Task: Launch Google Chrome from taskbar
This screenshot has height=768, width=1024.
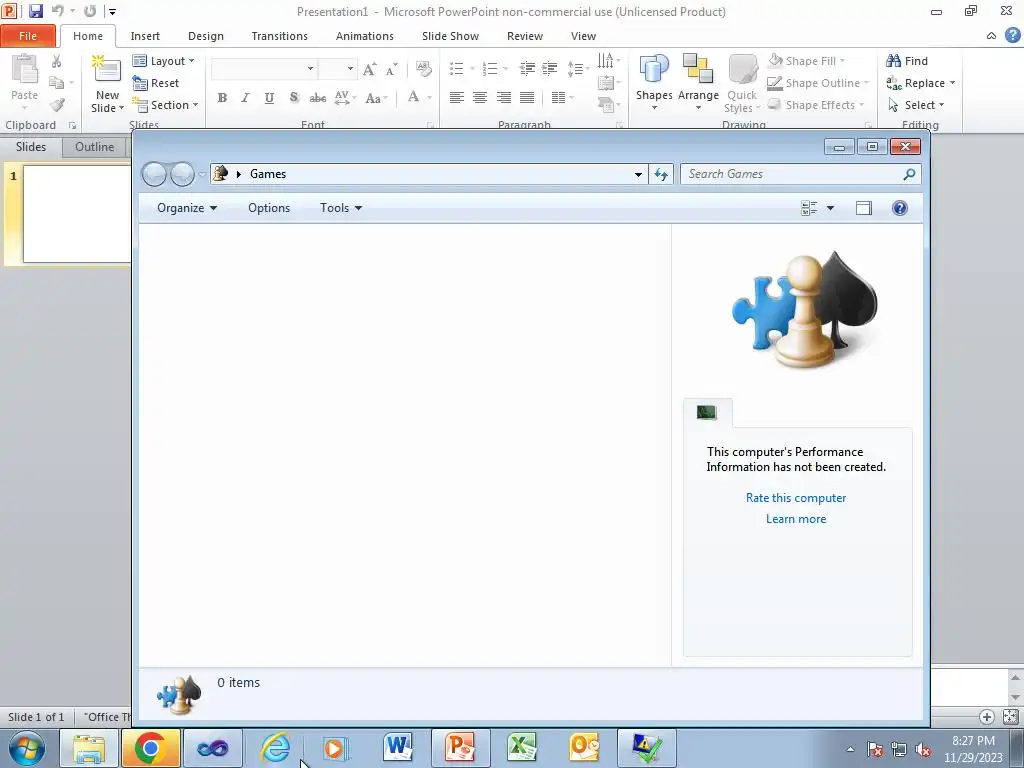Action: pos(150,748)
